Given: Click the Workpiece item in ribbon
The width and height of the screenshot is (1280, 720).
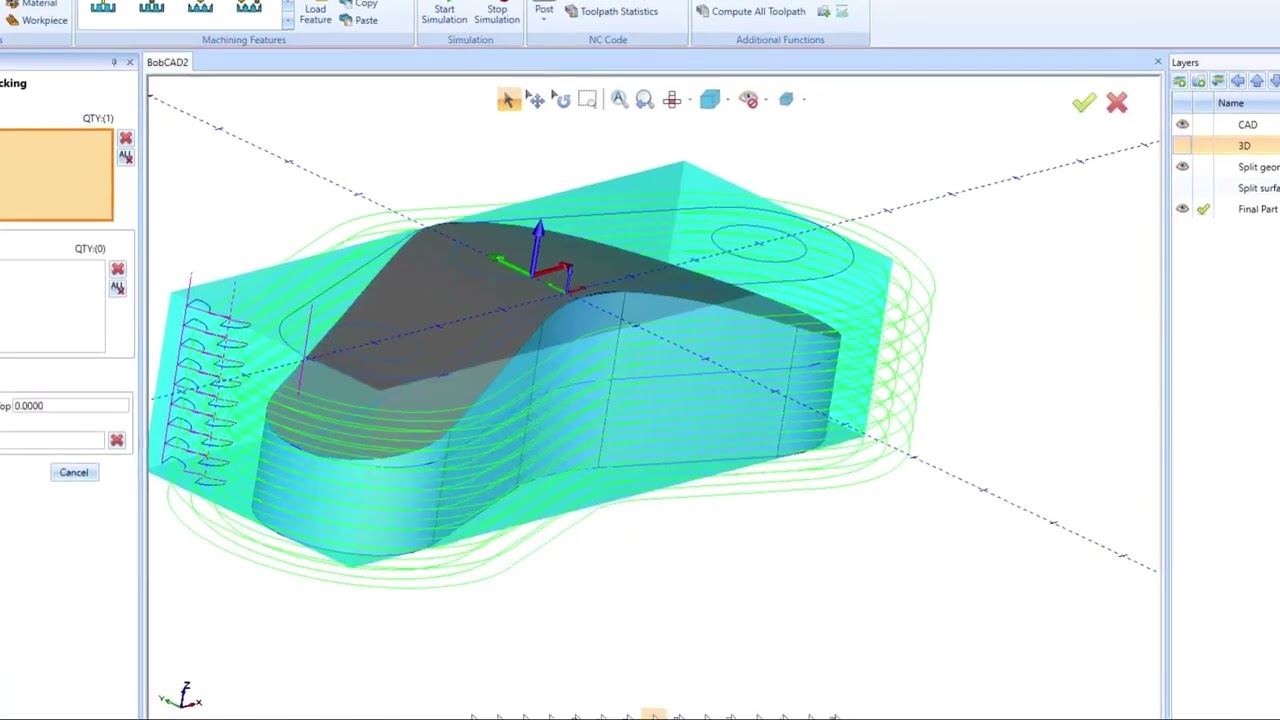Looking at the screenshot, I should click(x=37, y=20).
